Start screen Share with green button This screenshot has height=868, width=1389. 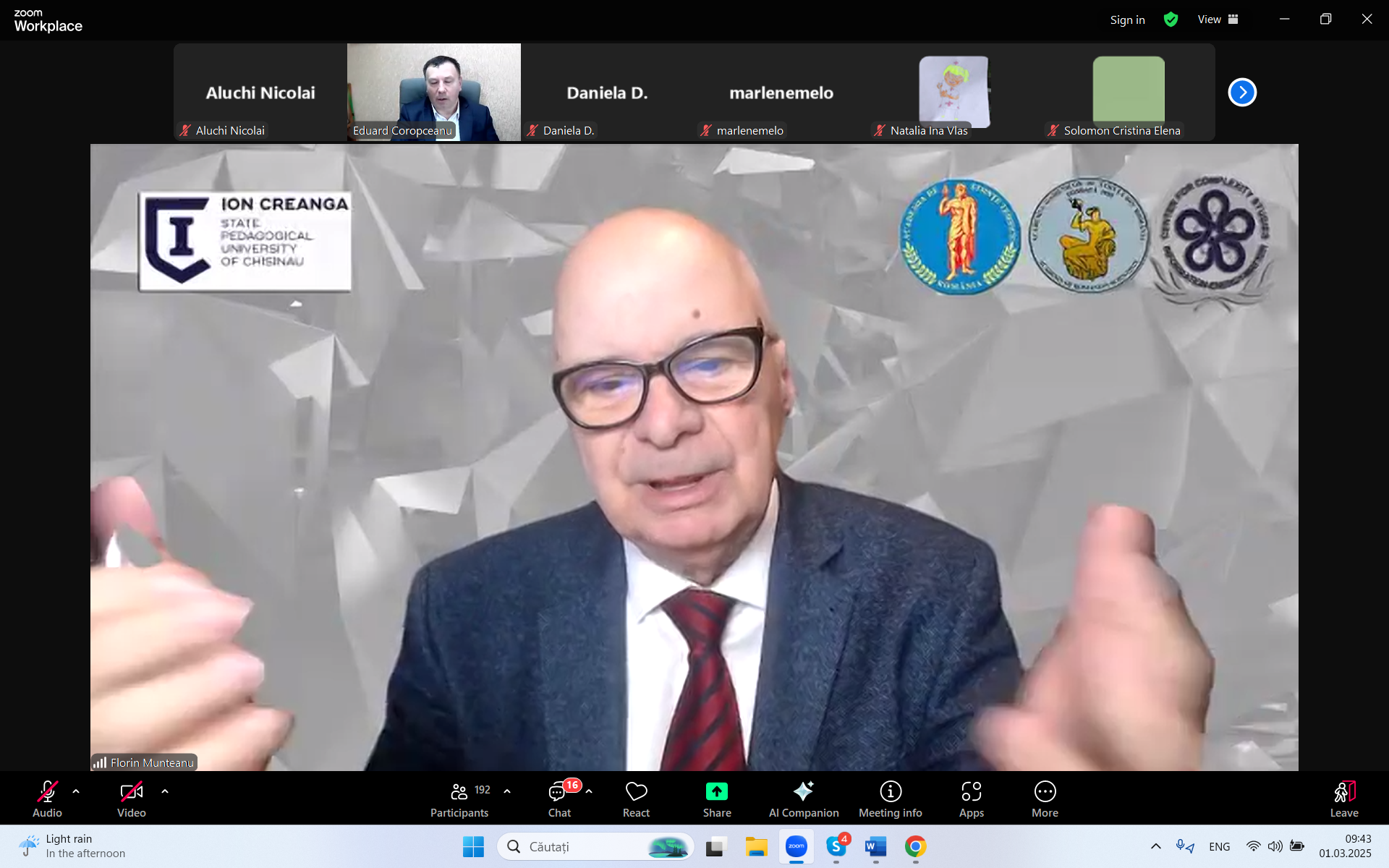point(716,792)
